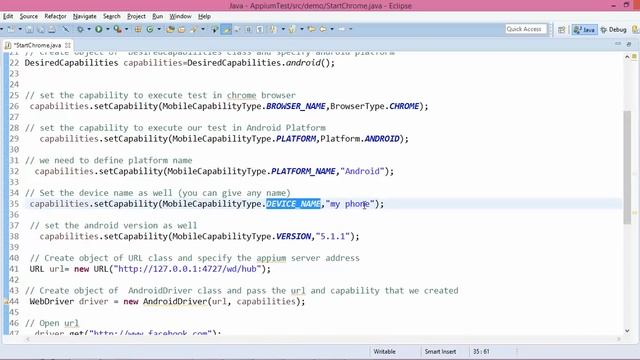Switch to the Debug perspective

613,29
